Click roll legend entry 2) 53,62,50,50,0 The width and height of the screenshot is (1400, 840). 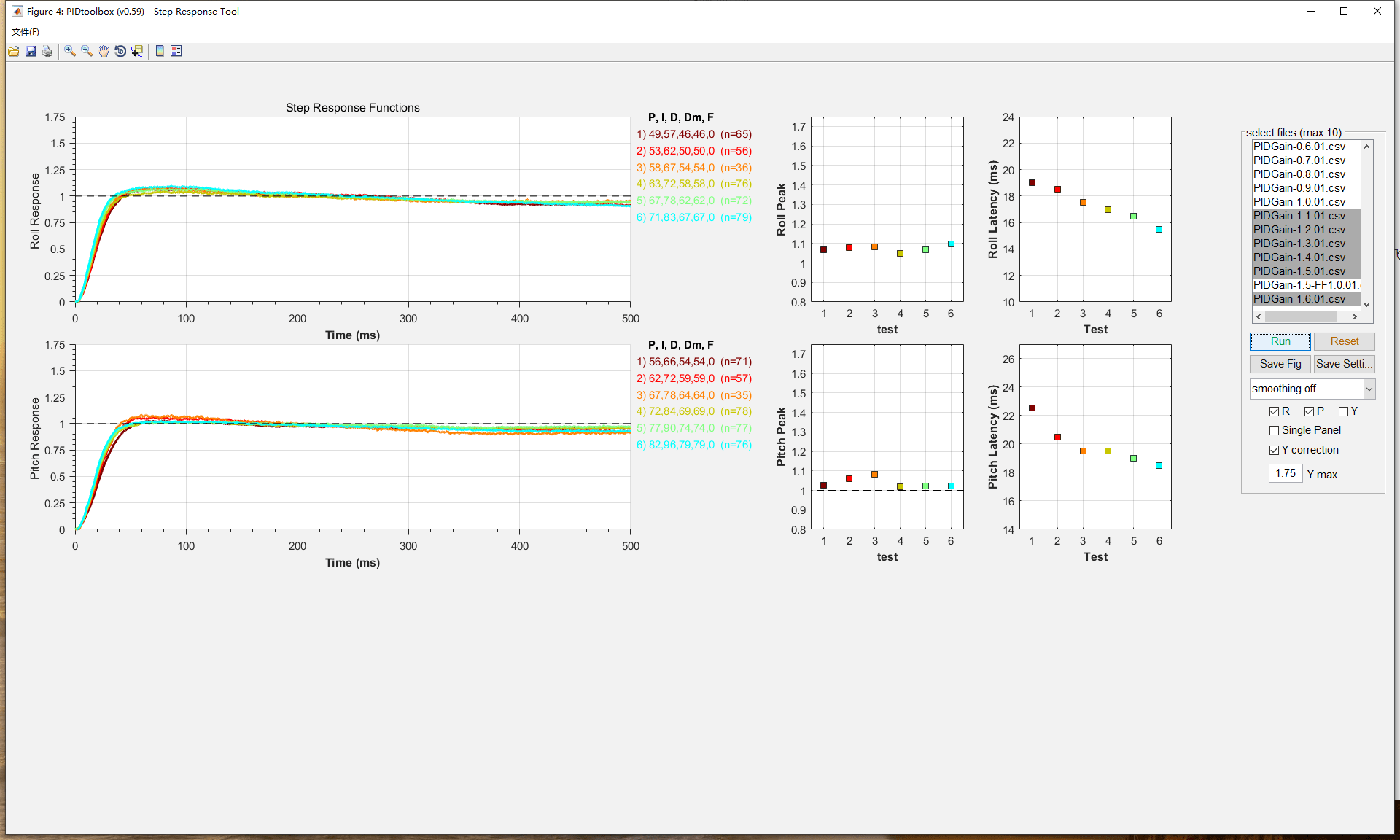pyautogui.click(x=694, y=151)
